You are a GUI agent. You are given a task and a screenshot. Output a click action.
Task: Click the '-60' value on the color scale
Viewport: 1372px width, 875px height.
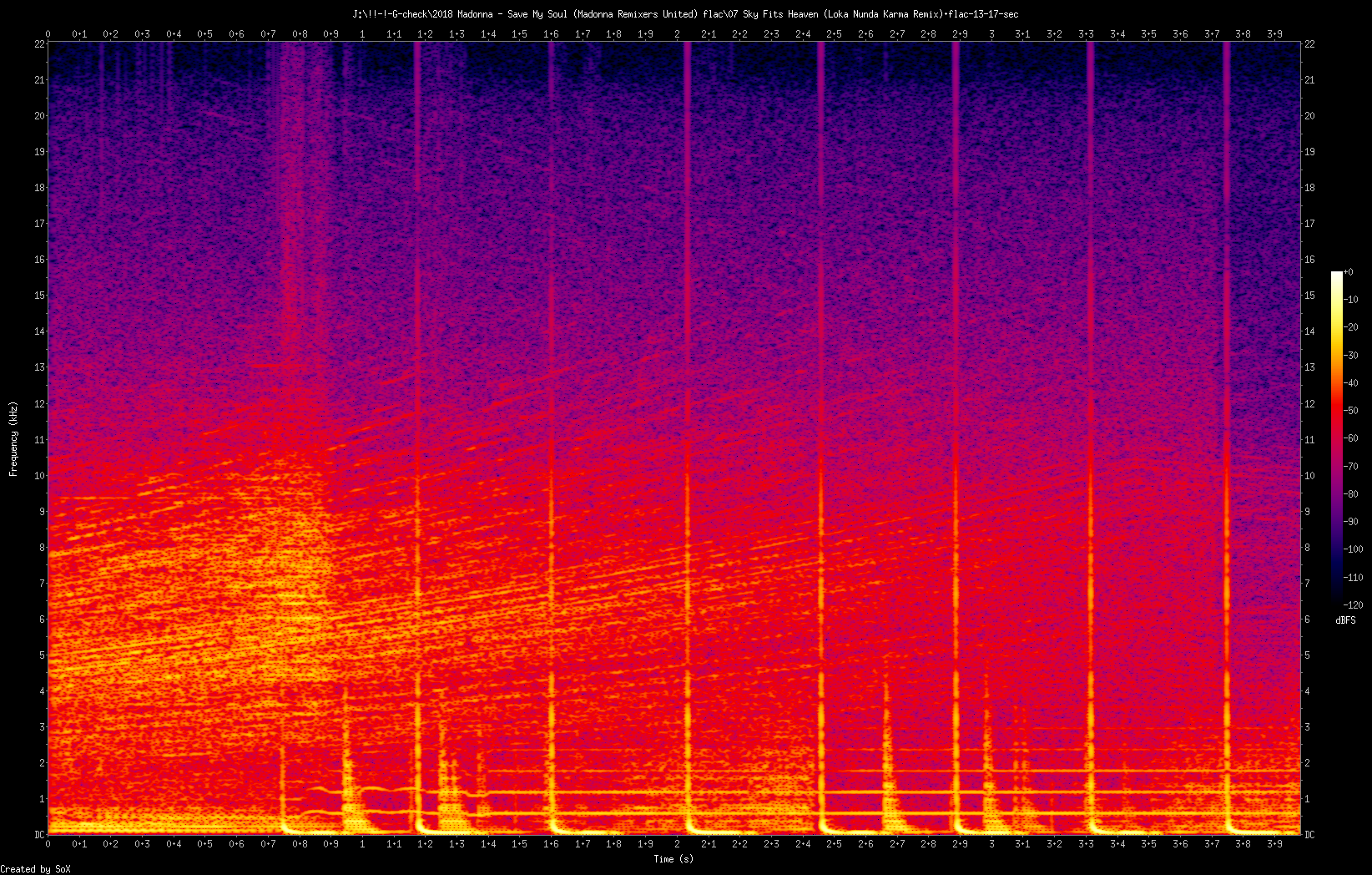(x=1352, y=438)
